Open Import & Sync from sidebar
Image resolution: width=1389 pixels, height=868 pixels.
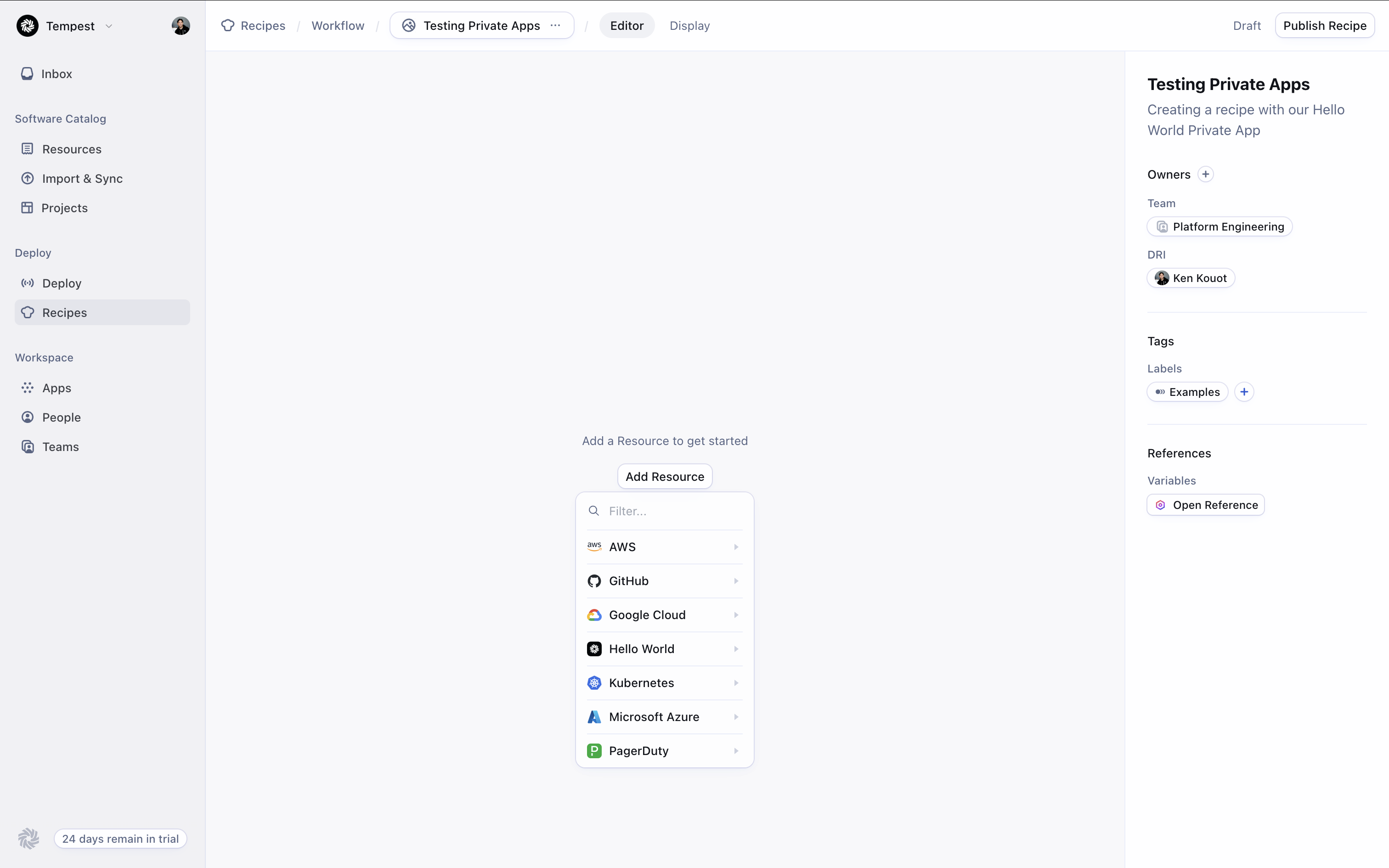[82, 179]
